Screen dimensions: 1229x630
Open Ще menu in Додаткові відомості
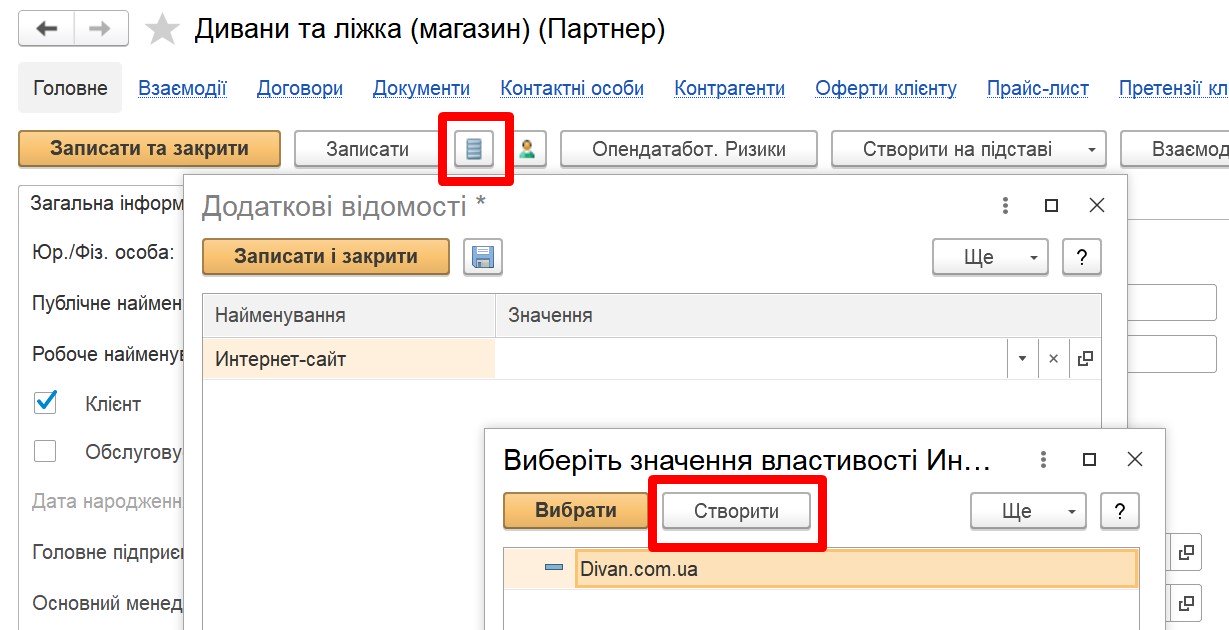(990, 257)
